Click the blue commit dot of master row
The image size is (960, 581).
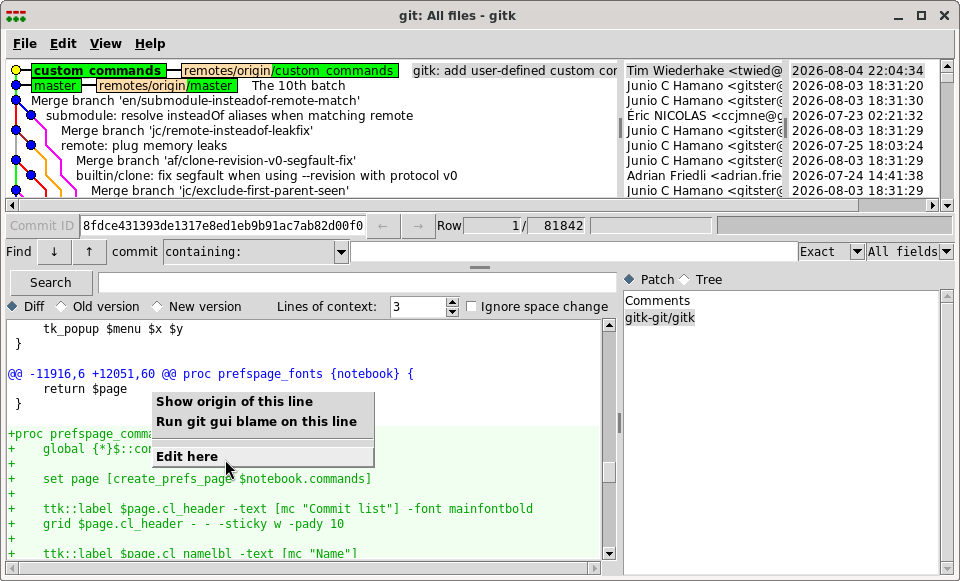16,86
